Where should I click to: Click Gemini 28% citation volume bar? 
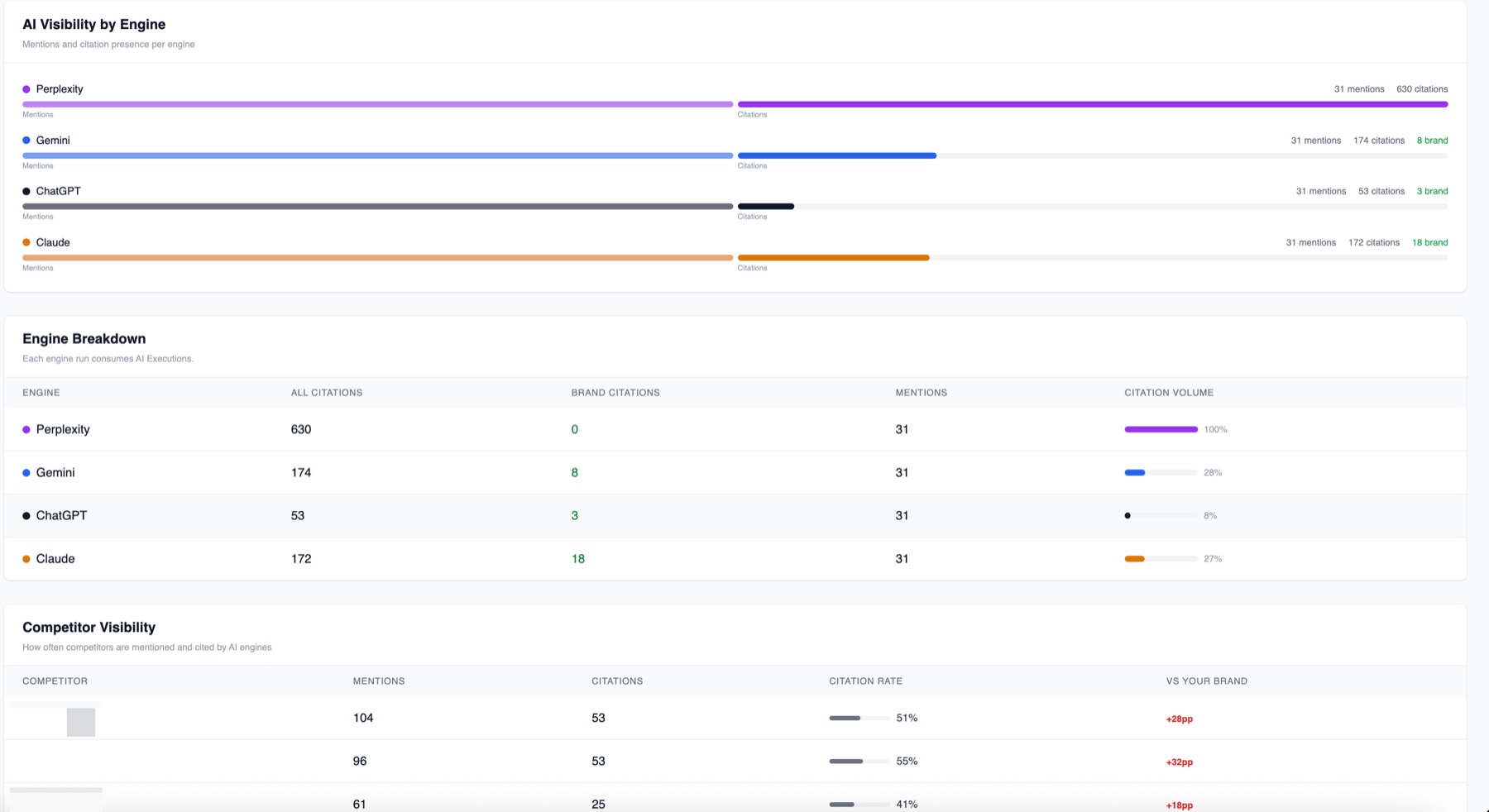tap(1161, 473)
